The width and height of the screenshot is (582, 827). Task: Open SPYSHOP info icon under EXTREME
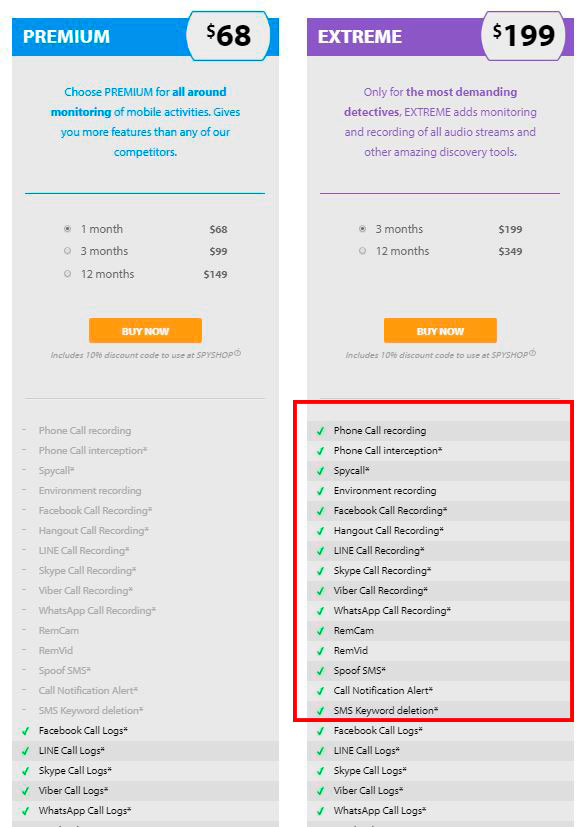532,353
